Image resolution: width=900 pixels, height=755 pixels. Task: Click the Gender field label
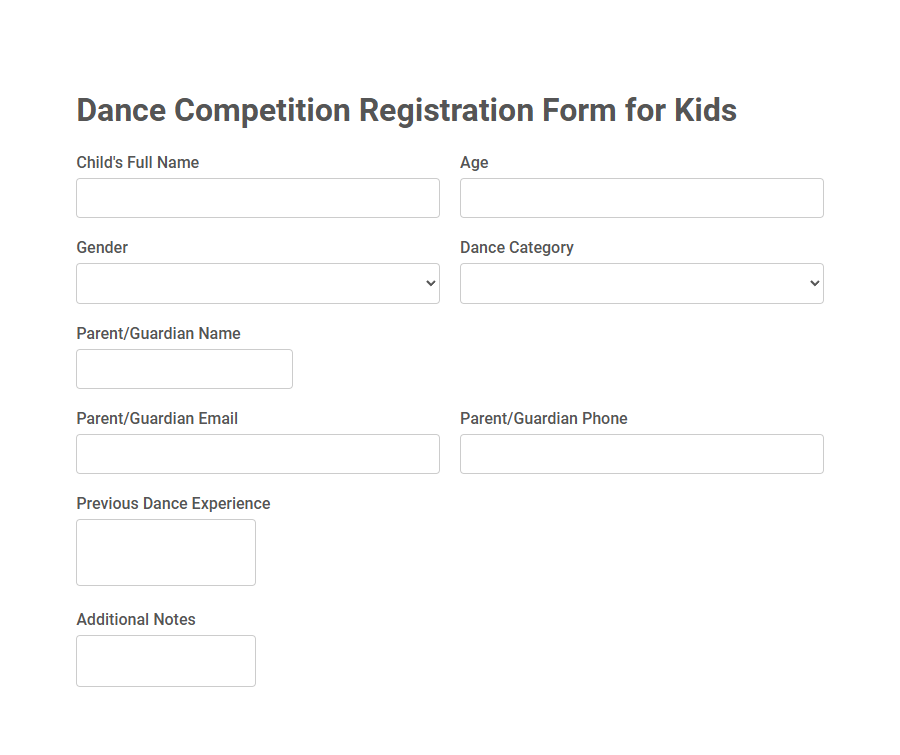point(101,247)
